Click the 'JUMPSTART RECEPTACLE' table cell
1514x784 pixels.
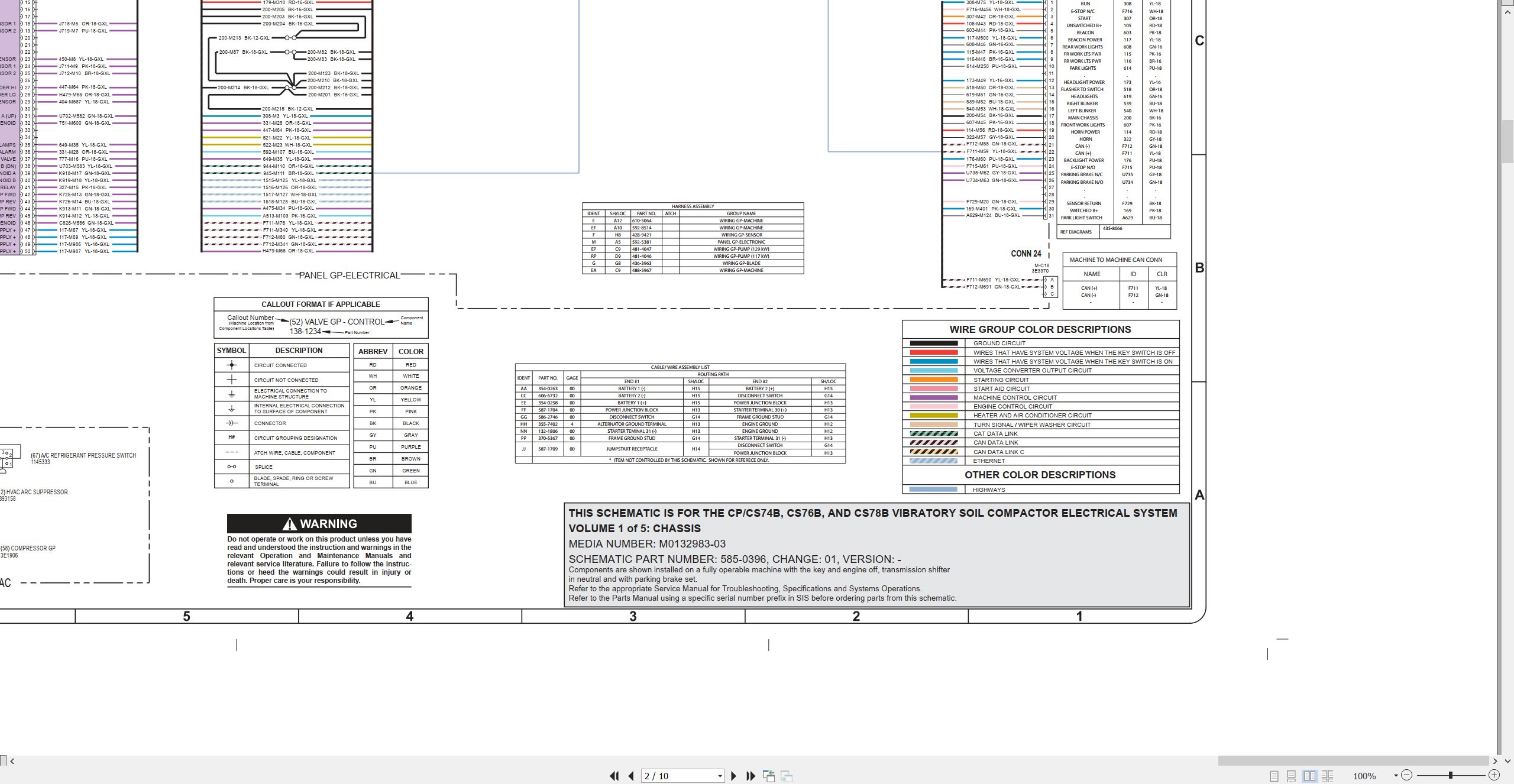632,449
